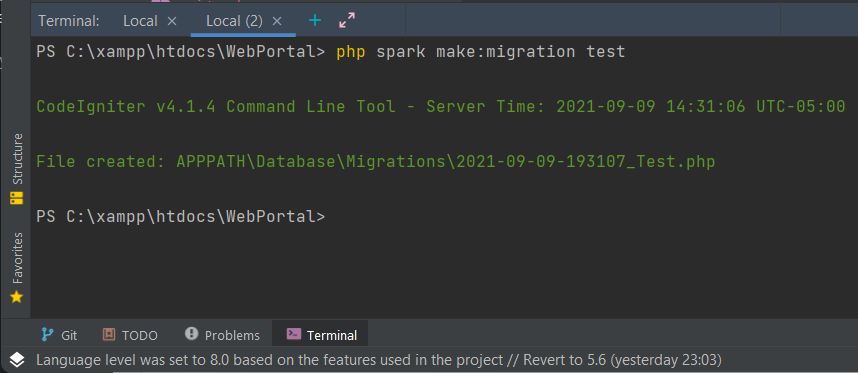Open the Problems tool window
The height and width of the screenshot is (373, 858).
click(222, 335)
